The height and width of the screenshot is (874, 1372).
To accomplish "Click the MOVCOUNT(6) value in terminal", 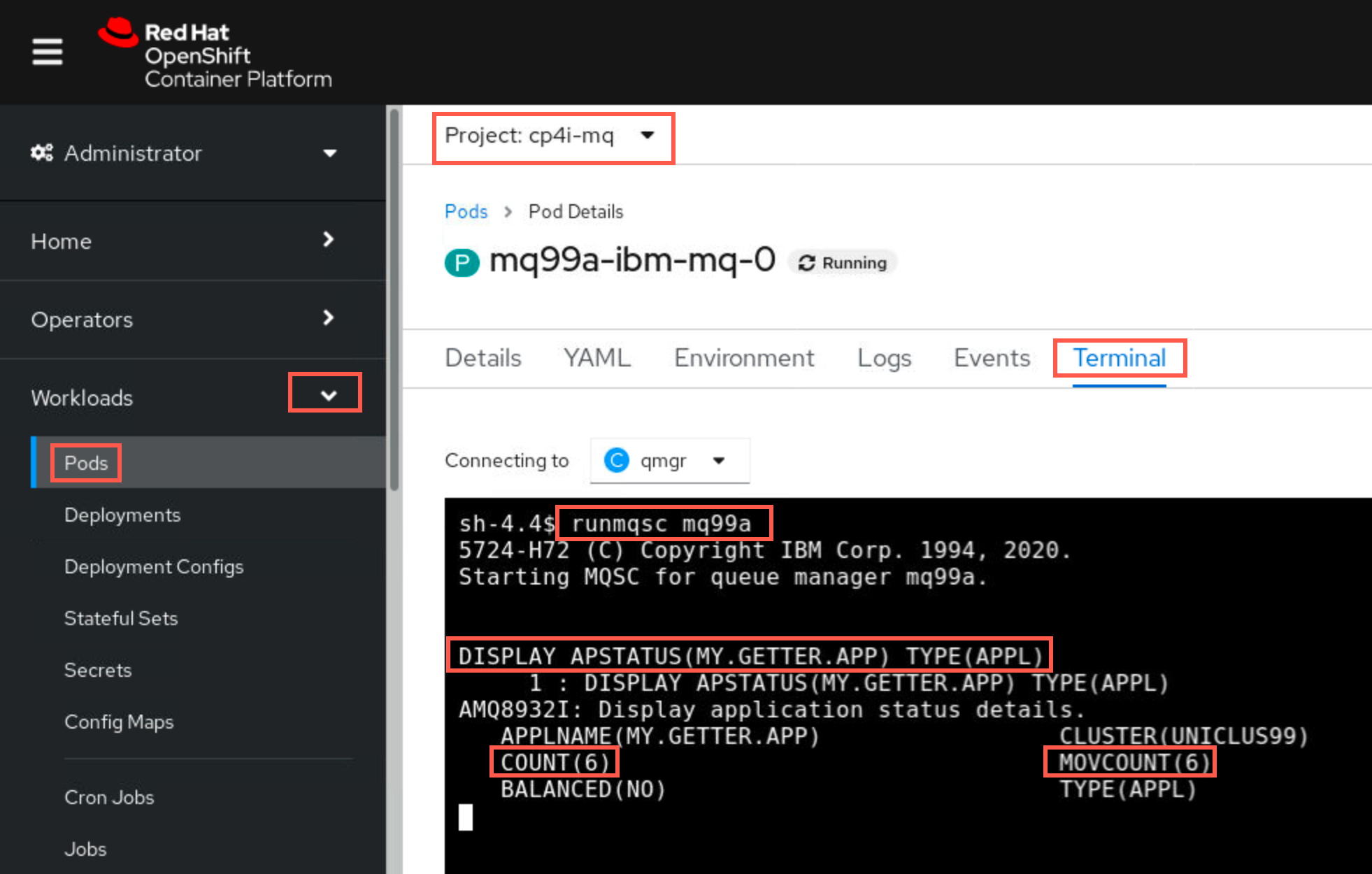I will [1134, 762].
